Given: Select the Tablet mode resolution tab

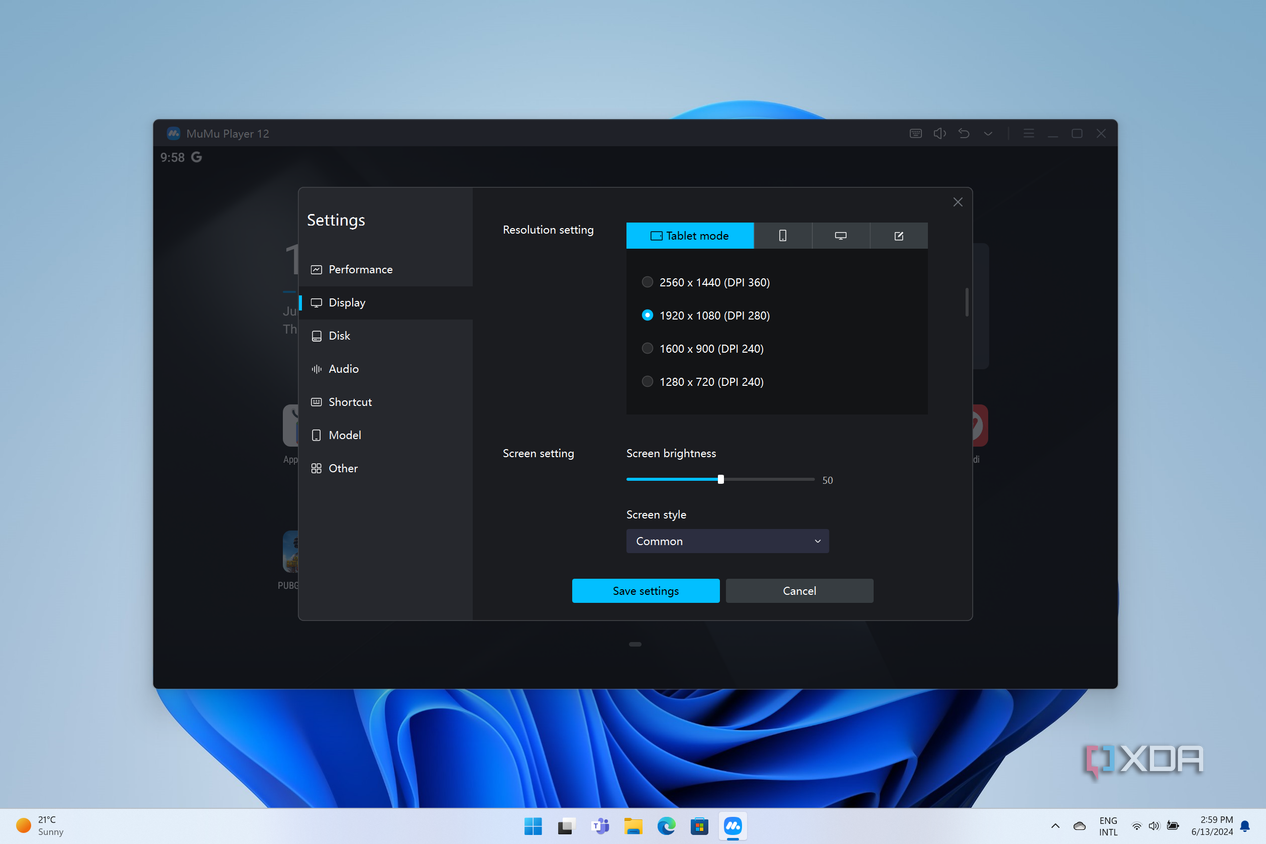Looking at the screenshot, I should click(690, 236).
